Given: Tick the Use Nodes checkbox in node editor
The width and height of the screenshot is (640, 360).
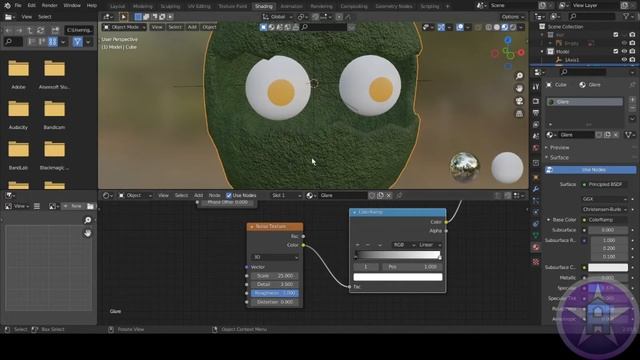Looking at the screenshot, I should (x=229, y=196).
